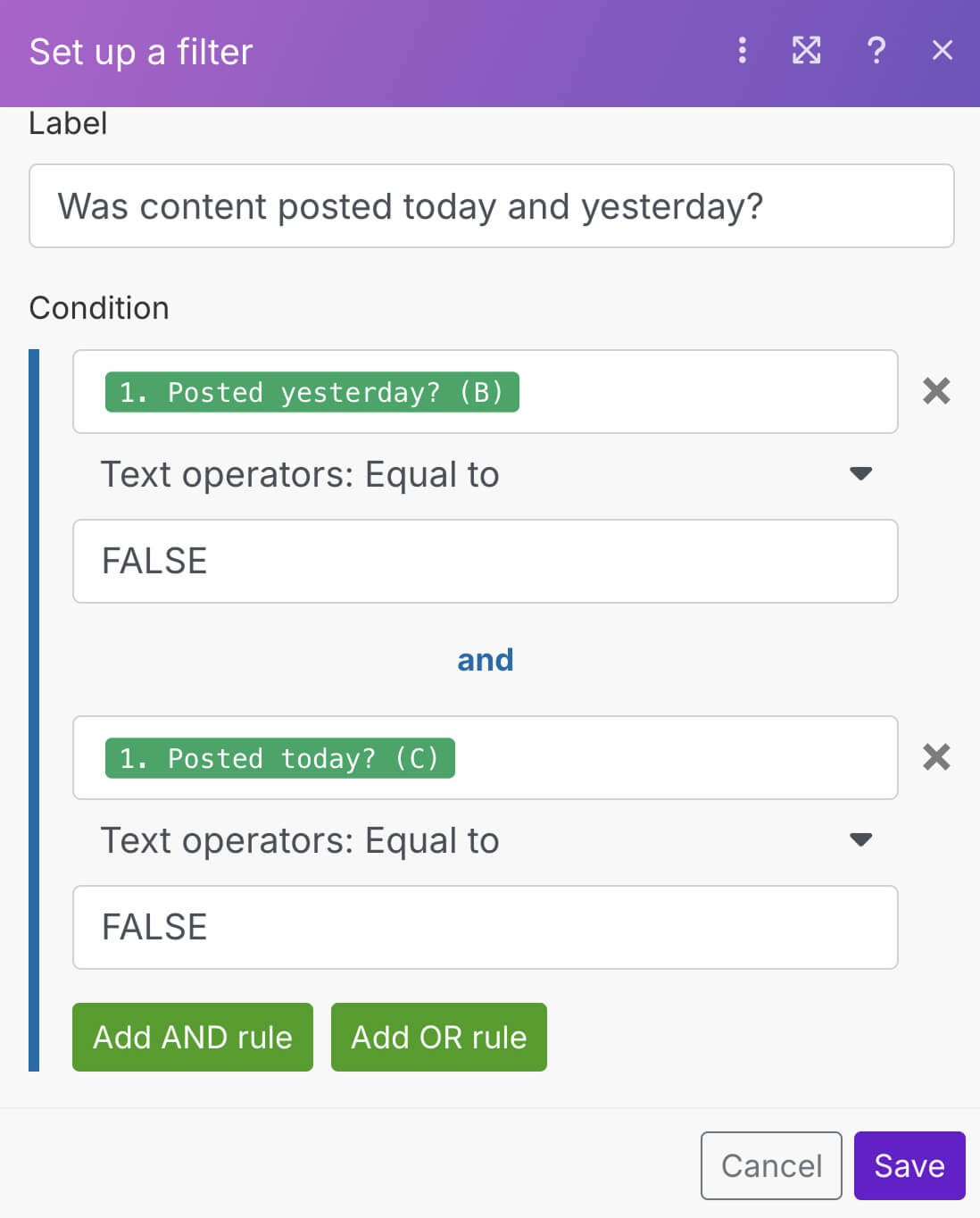Cancel the filter changes

(x=770, y=1165)
